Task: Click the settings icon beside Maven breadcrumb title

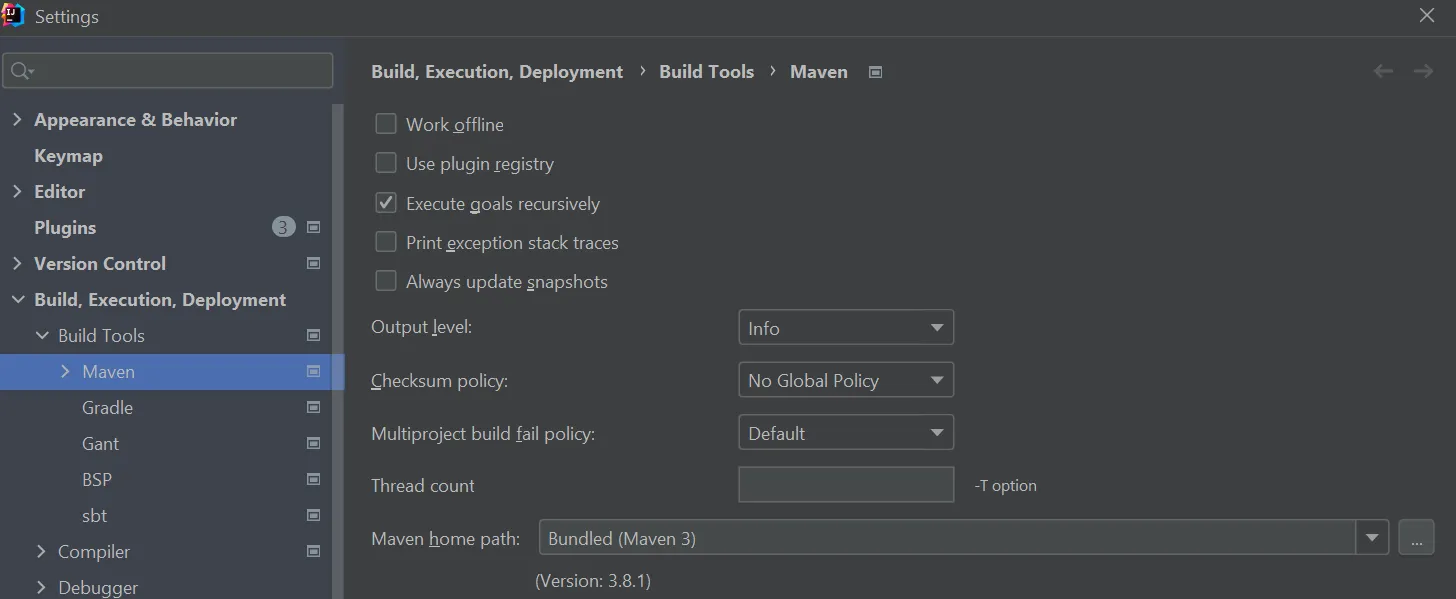Action: 875,72
